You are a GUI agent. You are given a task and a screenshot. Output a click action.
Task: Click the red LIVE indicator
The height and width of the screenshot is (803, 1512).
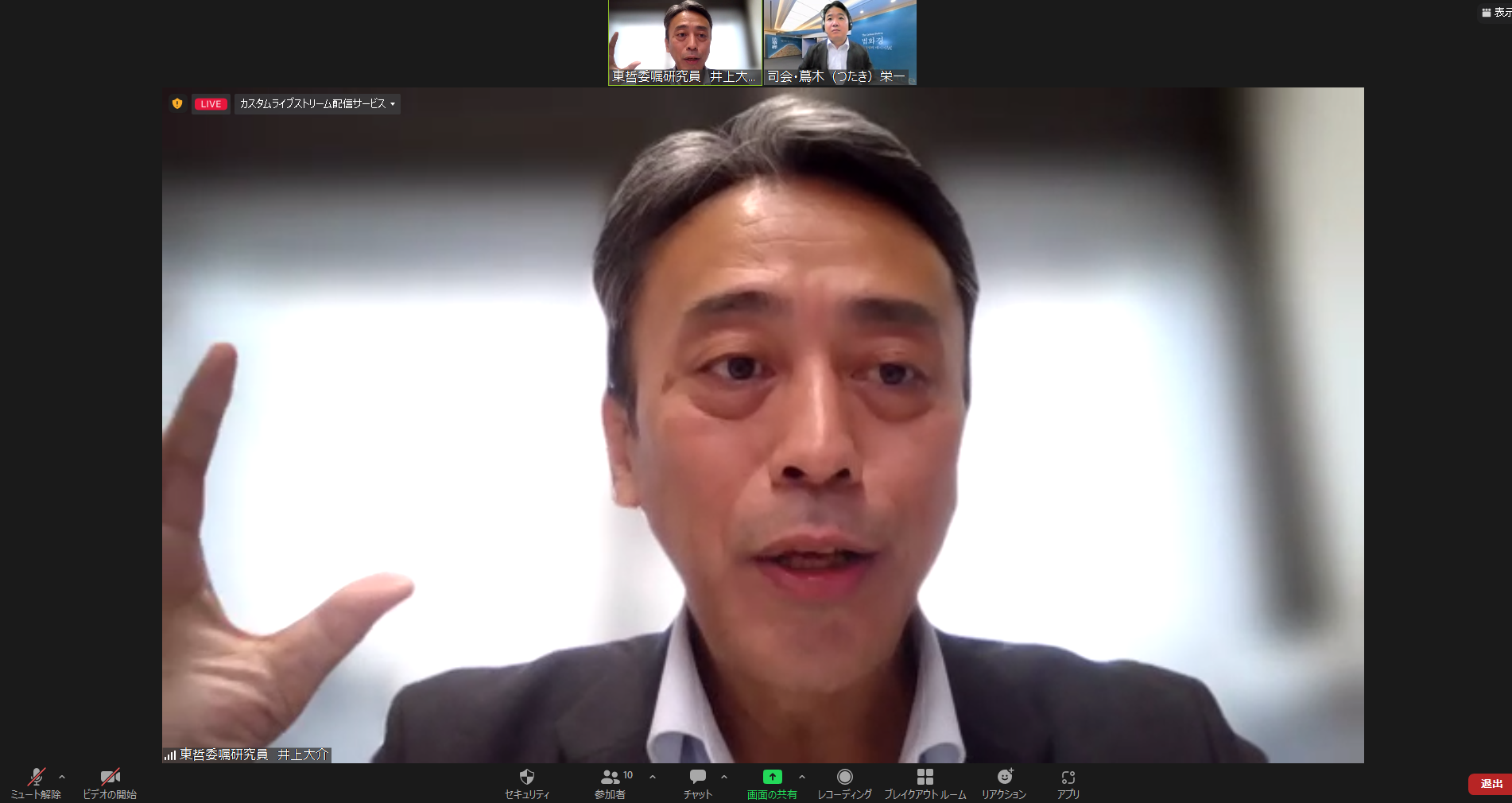click(x=211, y=104)
